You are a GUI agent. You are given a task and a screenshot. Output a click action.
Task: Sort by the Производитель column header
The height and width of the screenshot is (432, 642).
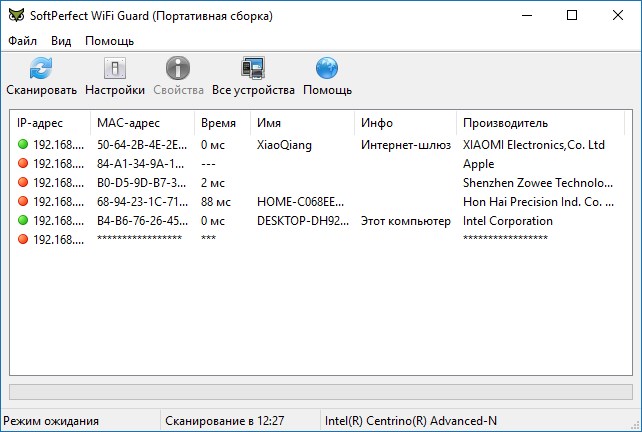(x=540, y=123)
